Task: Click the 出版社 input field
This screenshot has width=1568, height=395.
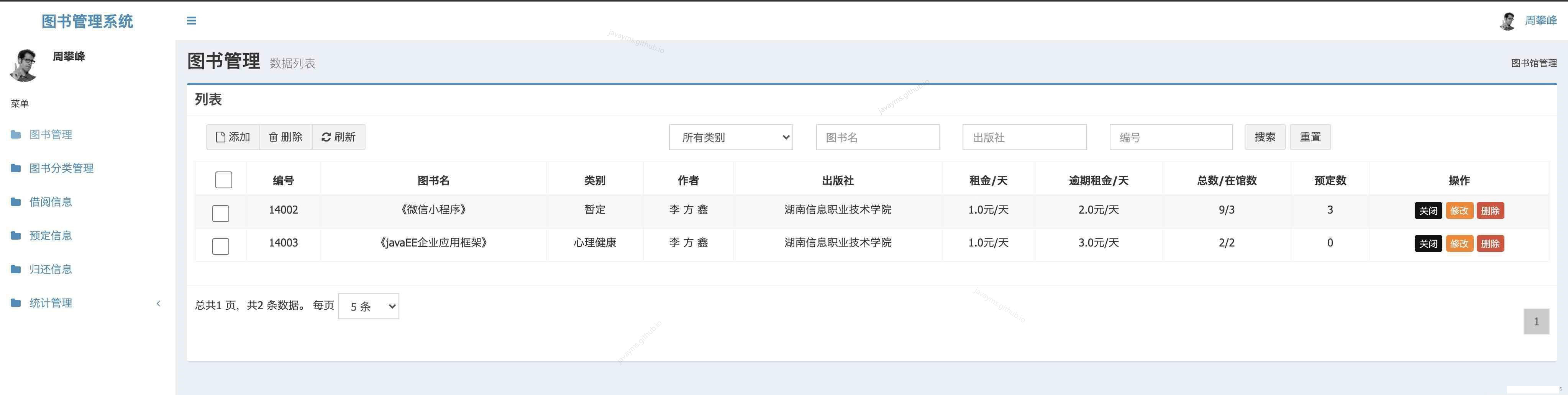Action: tap(1024, 137)
